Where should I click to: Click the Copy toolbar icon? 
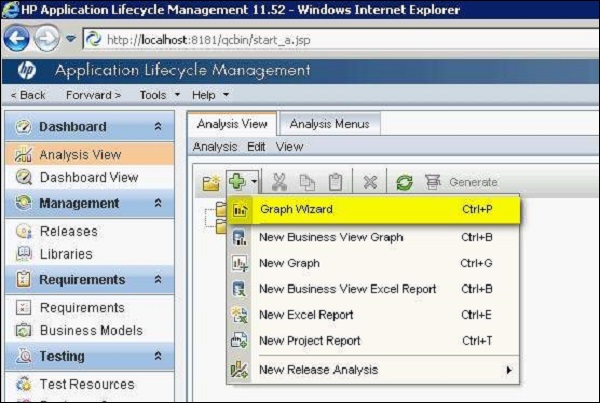[x=307, y=182]
